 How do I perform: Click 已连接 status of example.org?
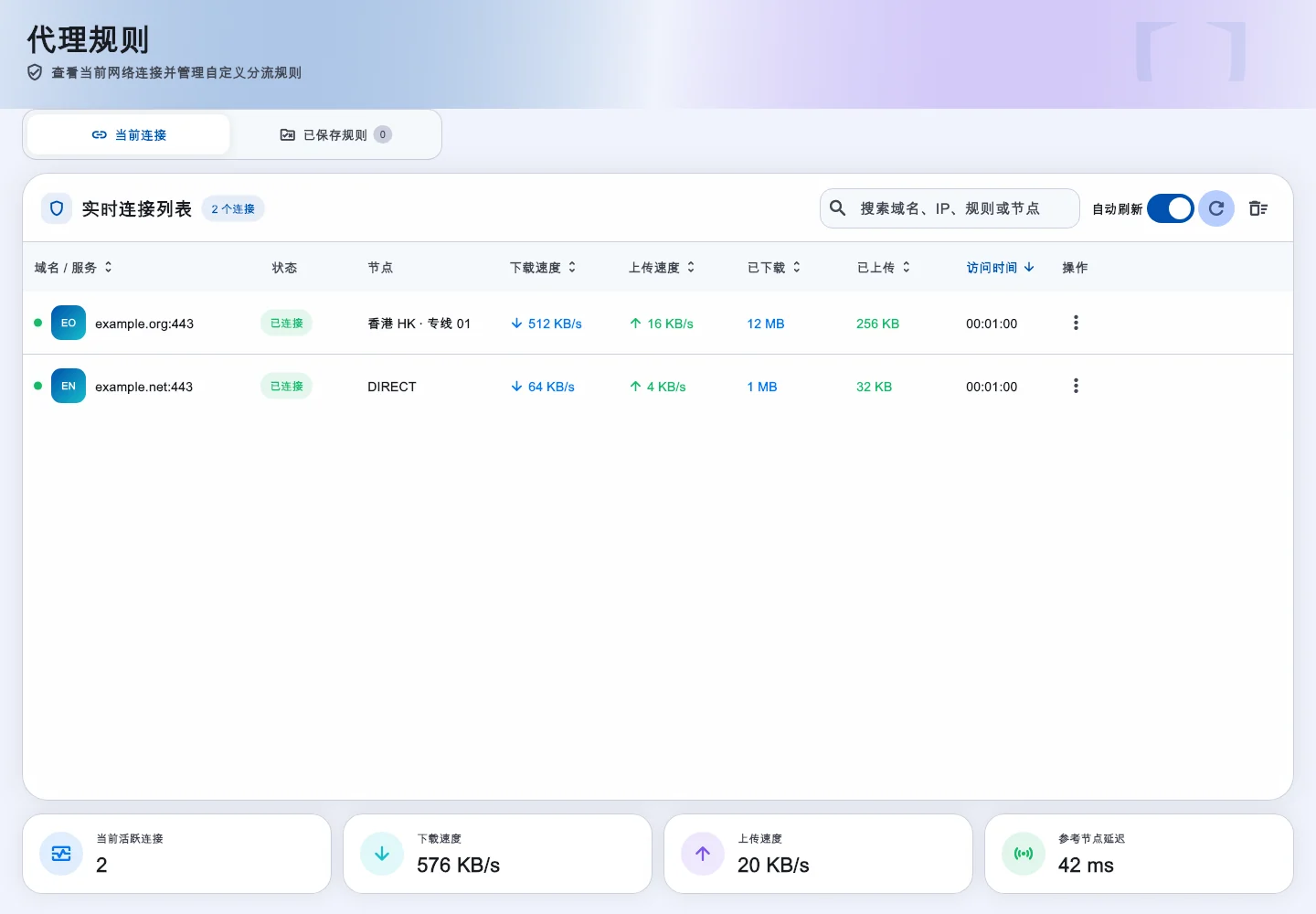[287, 323]
